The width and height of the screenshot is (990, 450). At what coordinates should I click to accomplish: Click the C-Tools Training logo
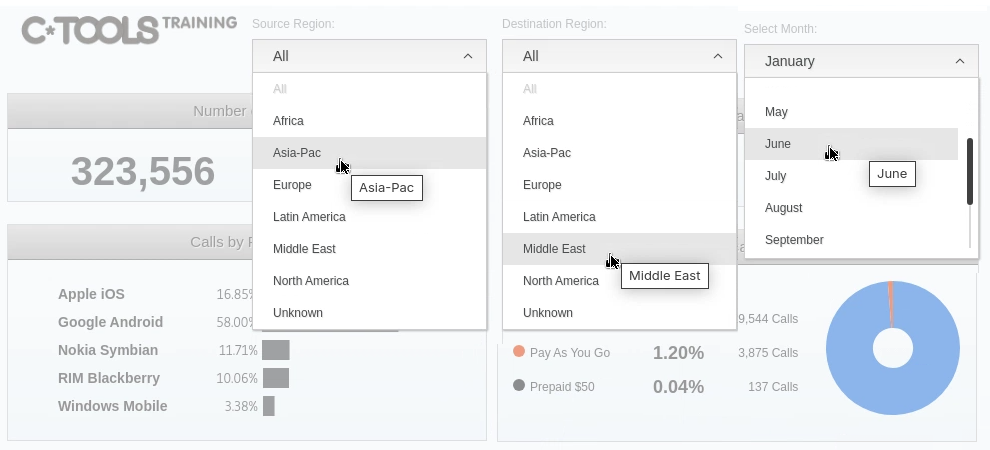[129, 28]
